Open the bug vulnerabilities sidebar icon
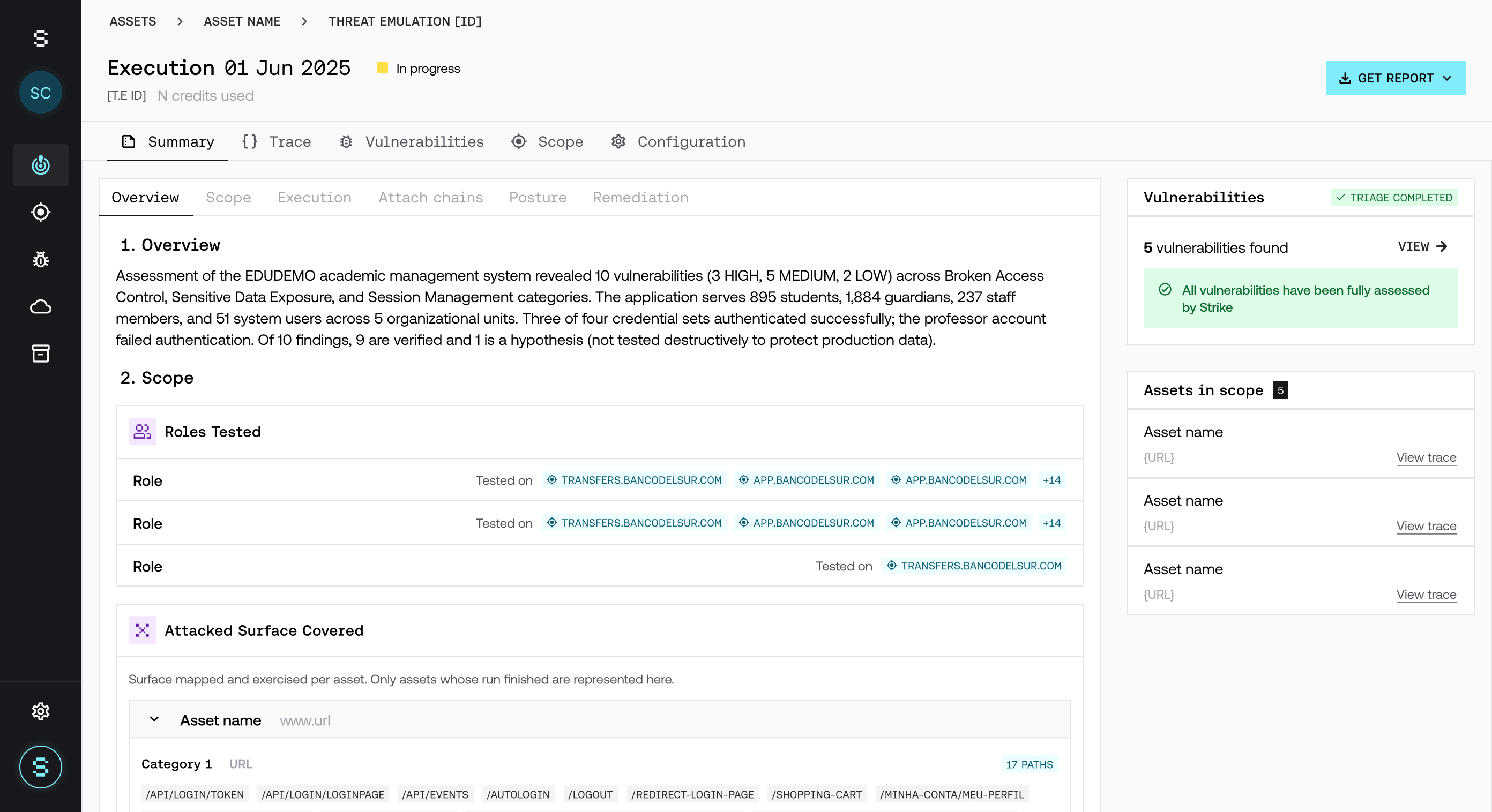The image size is (1492, 812). (x=41, y=259)
